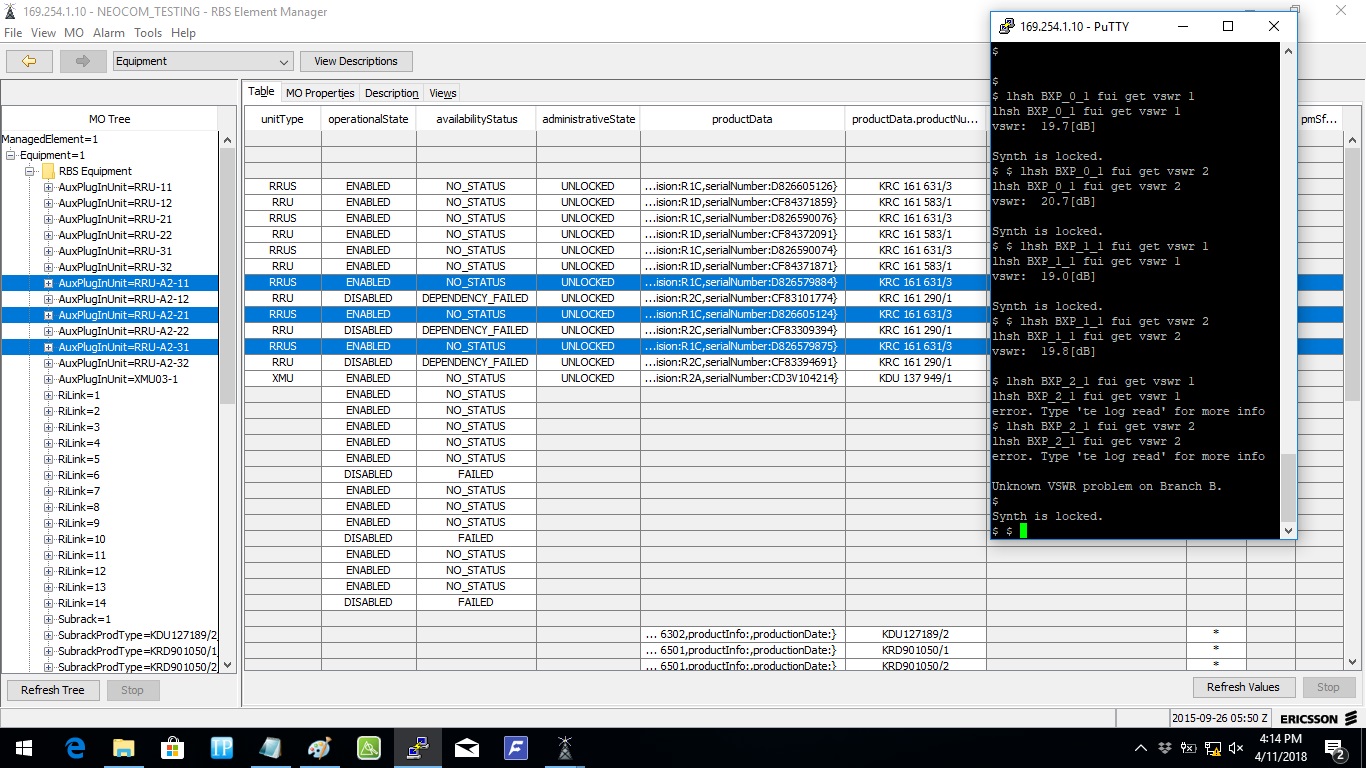Viewport: 1366px width, 768px height.
Task: Switch to the Description tab
Action: pos(392,93)
